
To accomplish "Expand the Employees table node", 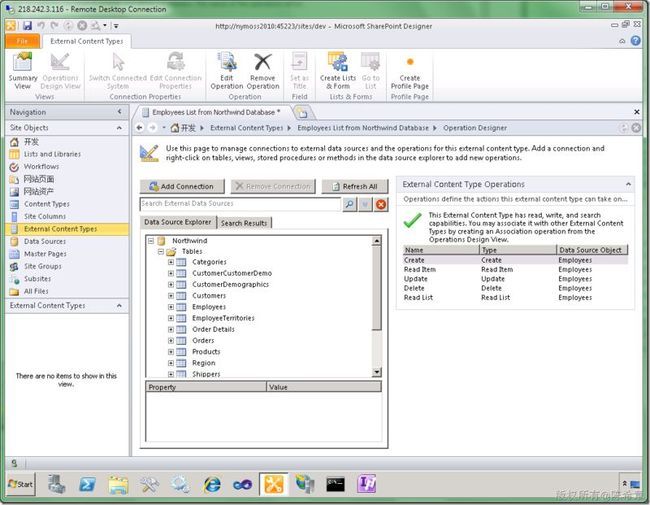I will pos(170,307).
